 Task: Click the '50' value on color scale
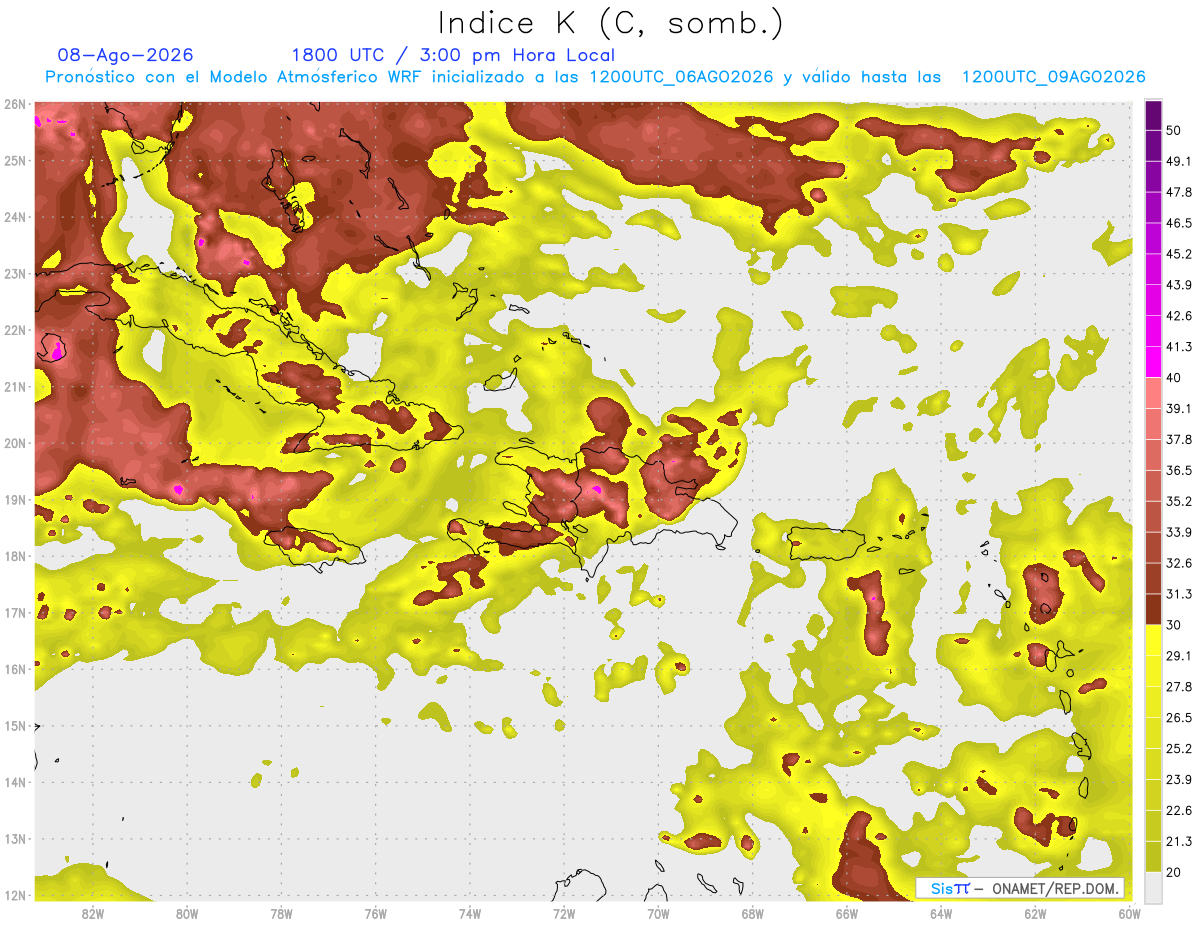point(1173,130)
